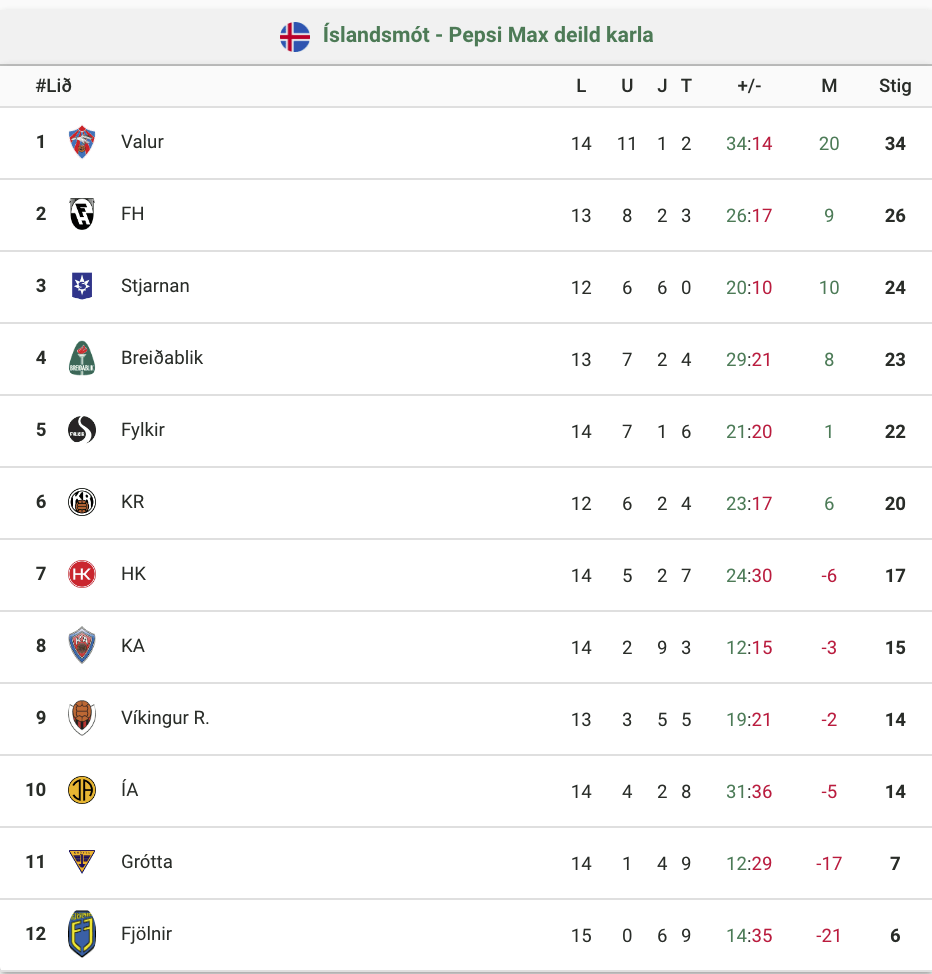
Task: Click the Iceland flag icon
Action: click(x=295, y=37)
